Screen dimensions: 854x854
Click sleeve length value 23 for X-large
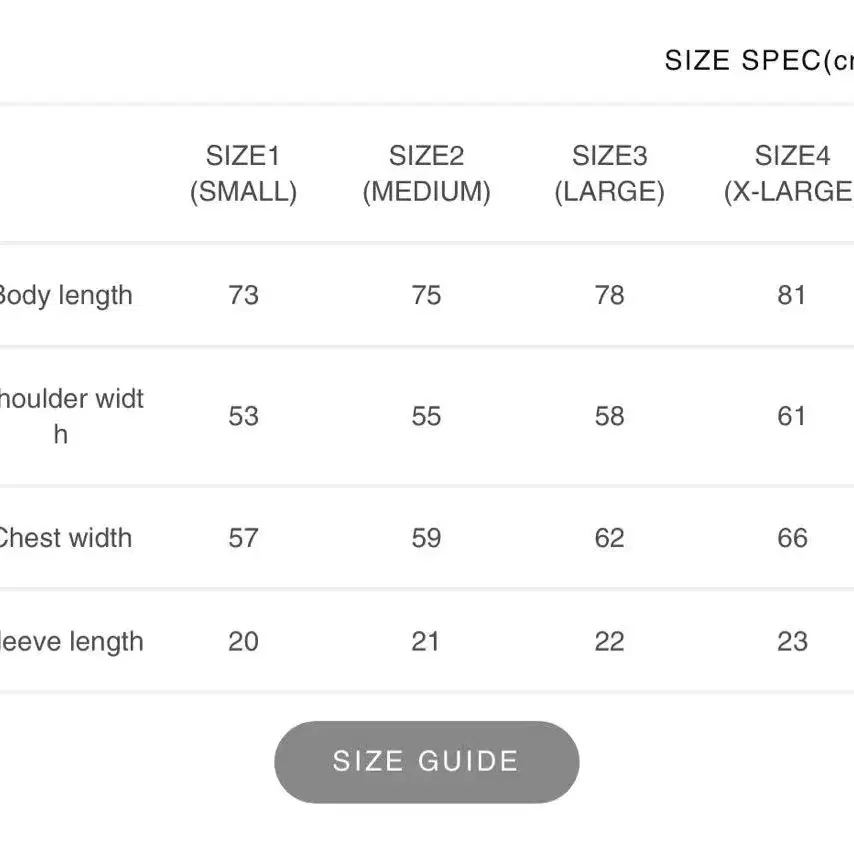792,642
